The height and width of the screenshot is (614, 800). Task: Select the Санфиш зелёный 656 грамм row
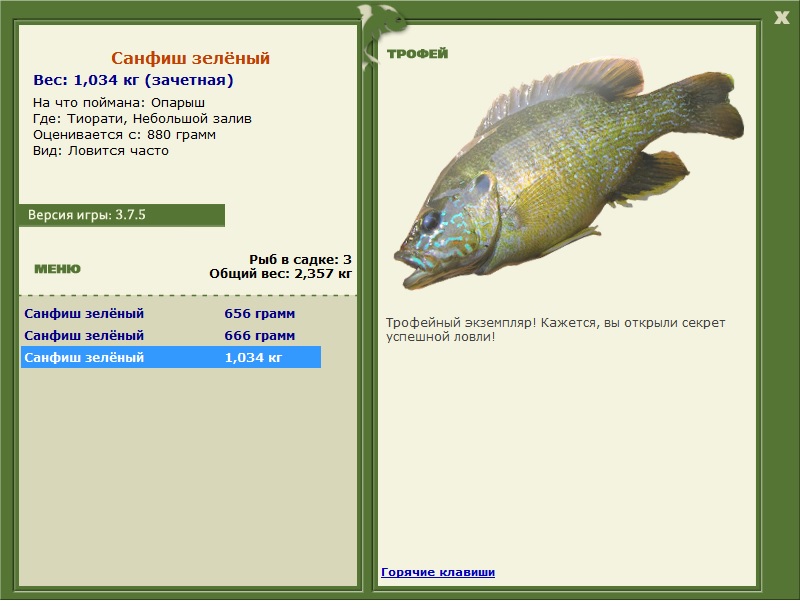click(x=171, y=313)
